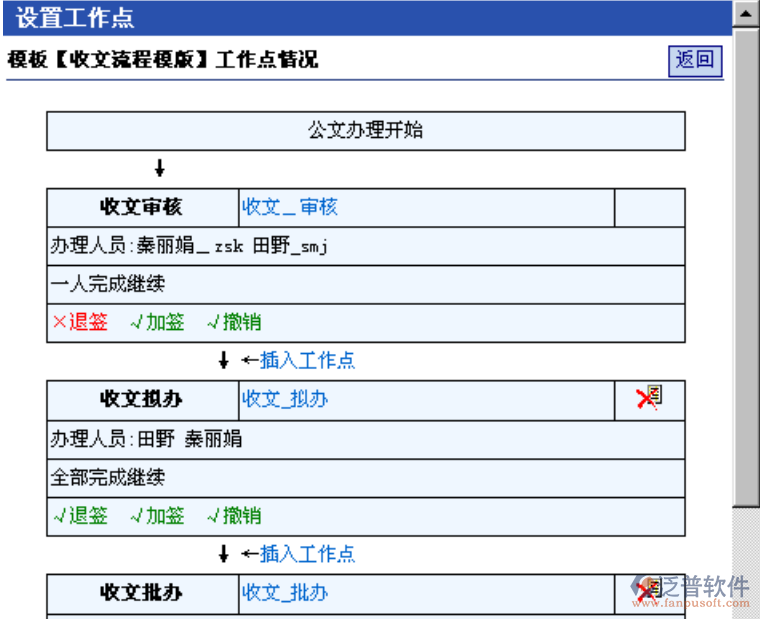Click the 办理人员:田野 秦丽娟 row
This screenshot has width=760, height=619.
[366, 440]
